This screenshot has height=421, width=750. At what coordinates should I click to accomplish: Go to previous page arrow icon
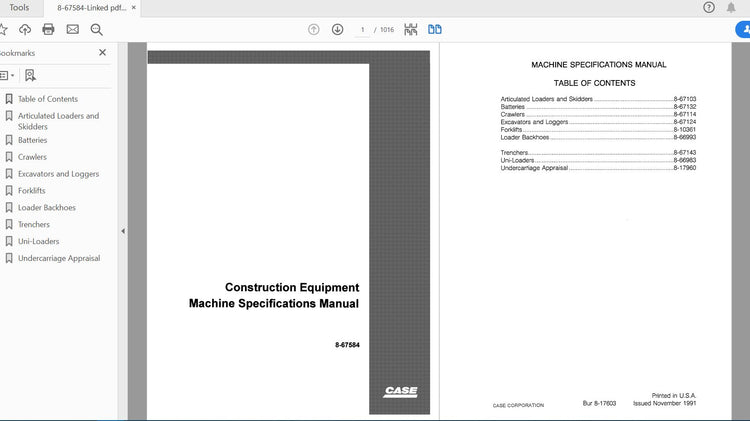coord(314,29)
